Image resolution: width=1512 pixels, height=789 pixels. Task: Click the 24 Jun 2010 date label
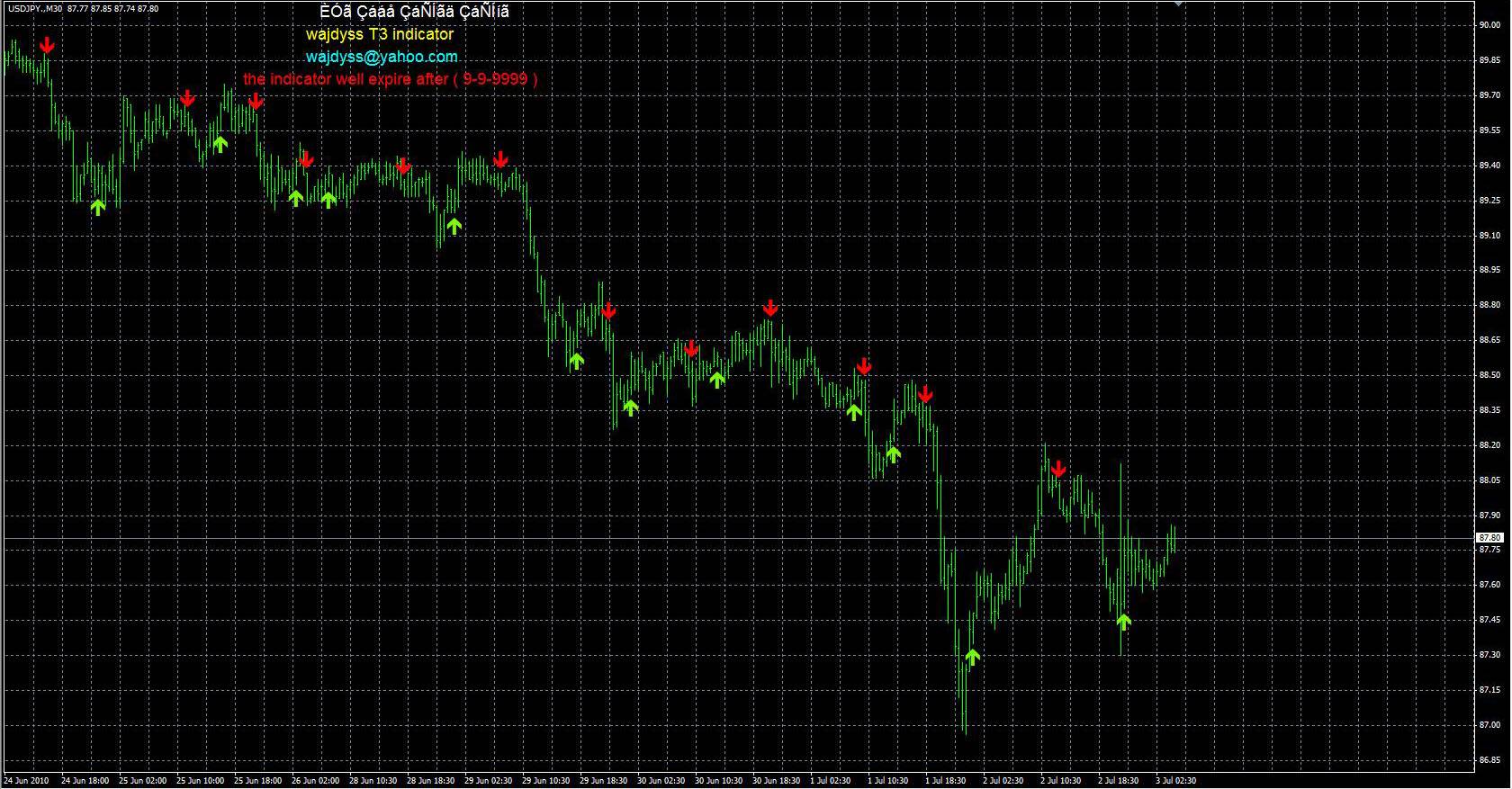(26, 781)
